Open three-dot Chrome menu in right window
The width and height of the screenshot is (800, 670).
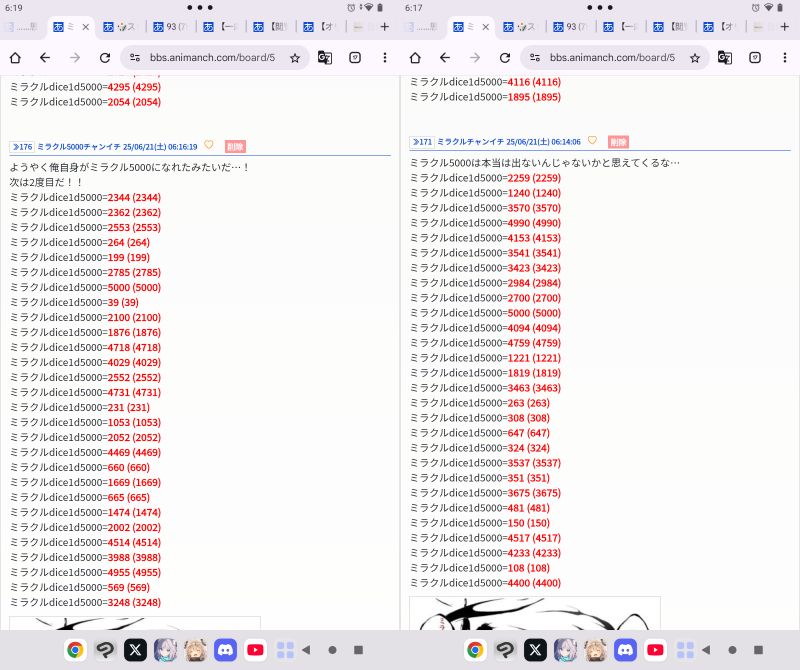785,58
